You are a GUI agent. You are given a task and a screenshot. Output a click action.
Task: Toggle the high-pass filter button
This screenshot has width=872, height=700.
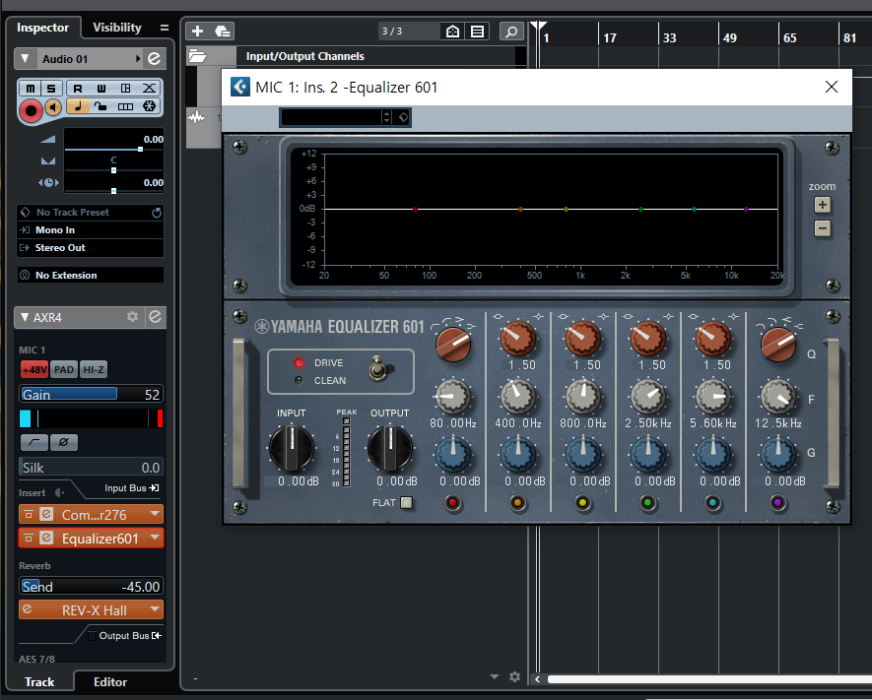pyautogui.click(x=34, y=442)
